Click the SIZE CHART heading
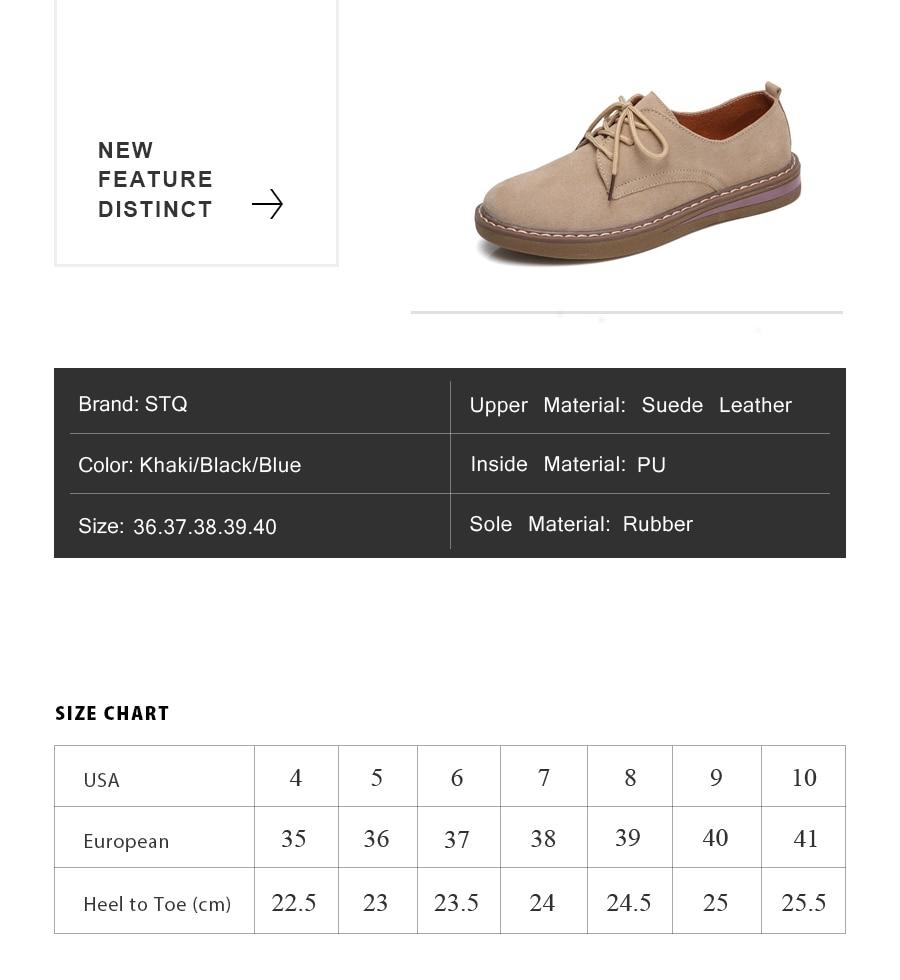The height and width of the screenshot is (980, 900). click(112, 713)
